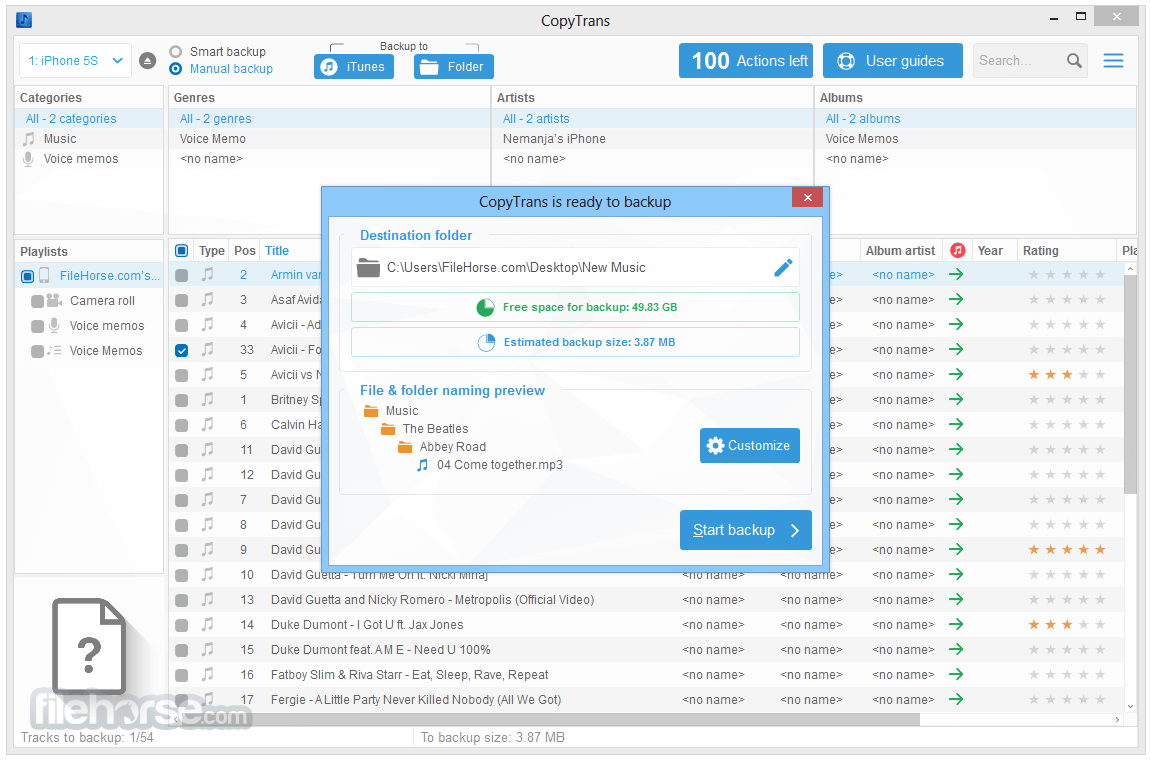Image resolution: width=1151 pixels, height=760 pixels.
Task: Click the eject device icon
Action: point(148,61)
